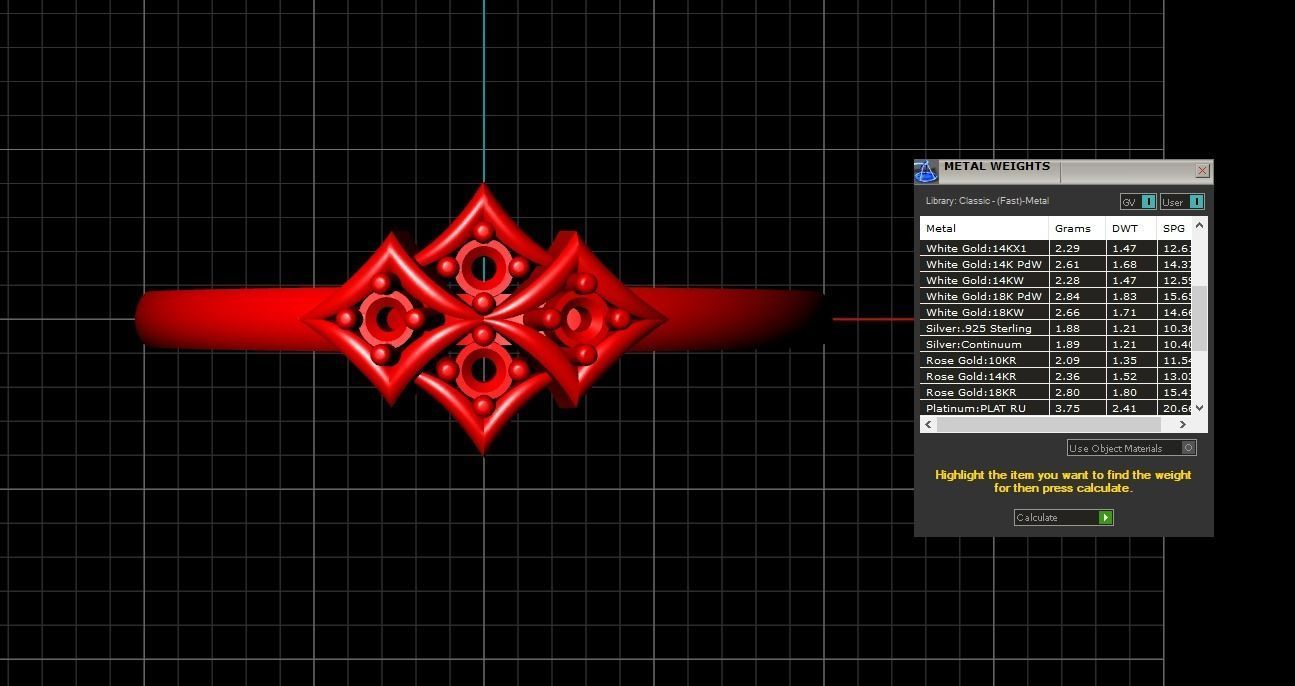Image resolution: width=1295 pixels, height=686 pixels.
Task: Select the Platinum:PLAT RU row
Action: (x=1056, y=408)
